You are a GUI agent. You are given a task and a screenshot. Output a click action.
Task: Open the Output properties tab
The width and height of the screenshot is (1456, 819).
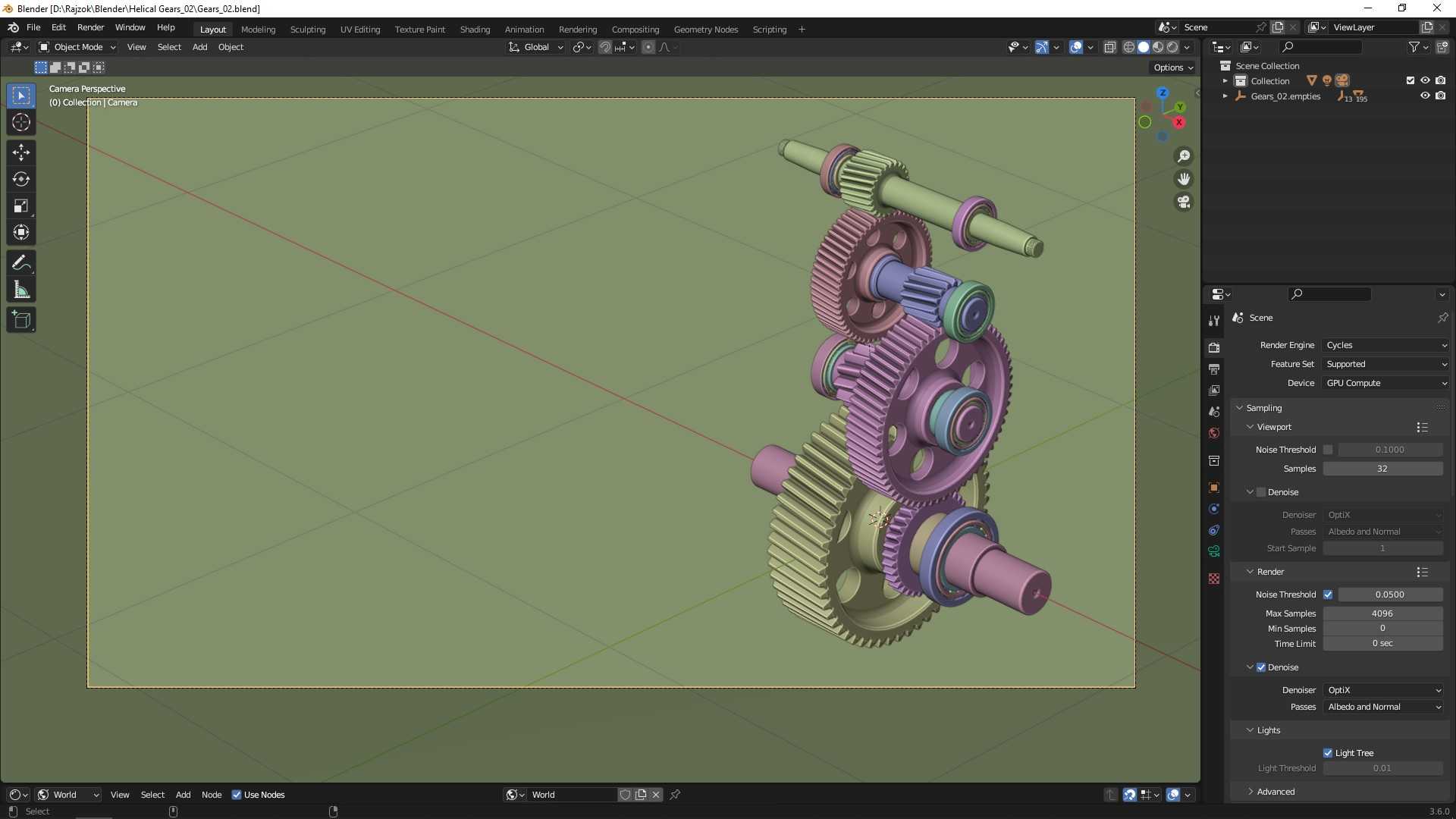1214,369
